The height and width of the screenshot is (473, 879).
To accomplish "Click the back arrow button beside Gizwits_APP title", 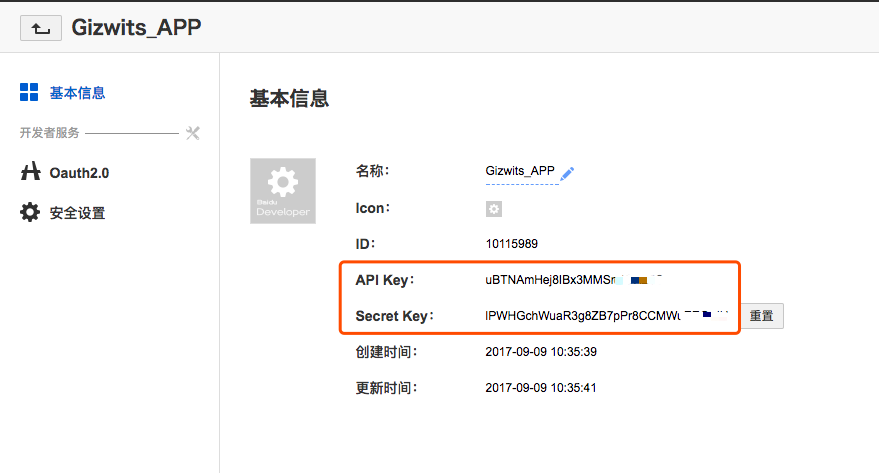I will coord(41,28).
